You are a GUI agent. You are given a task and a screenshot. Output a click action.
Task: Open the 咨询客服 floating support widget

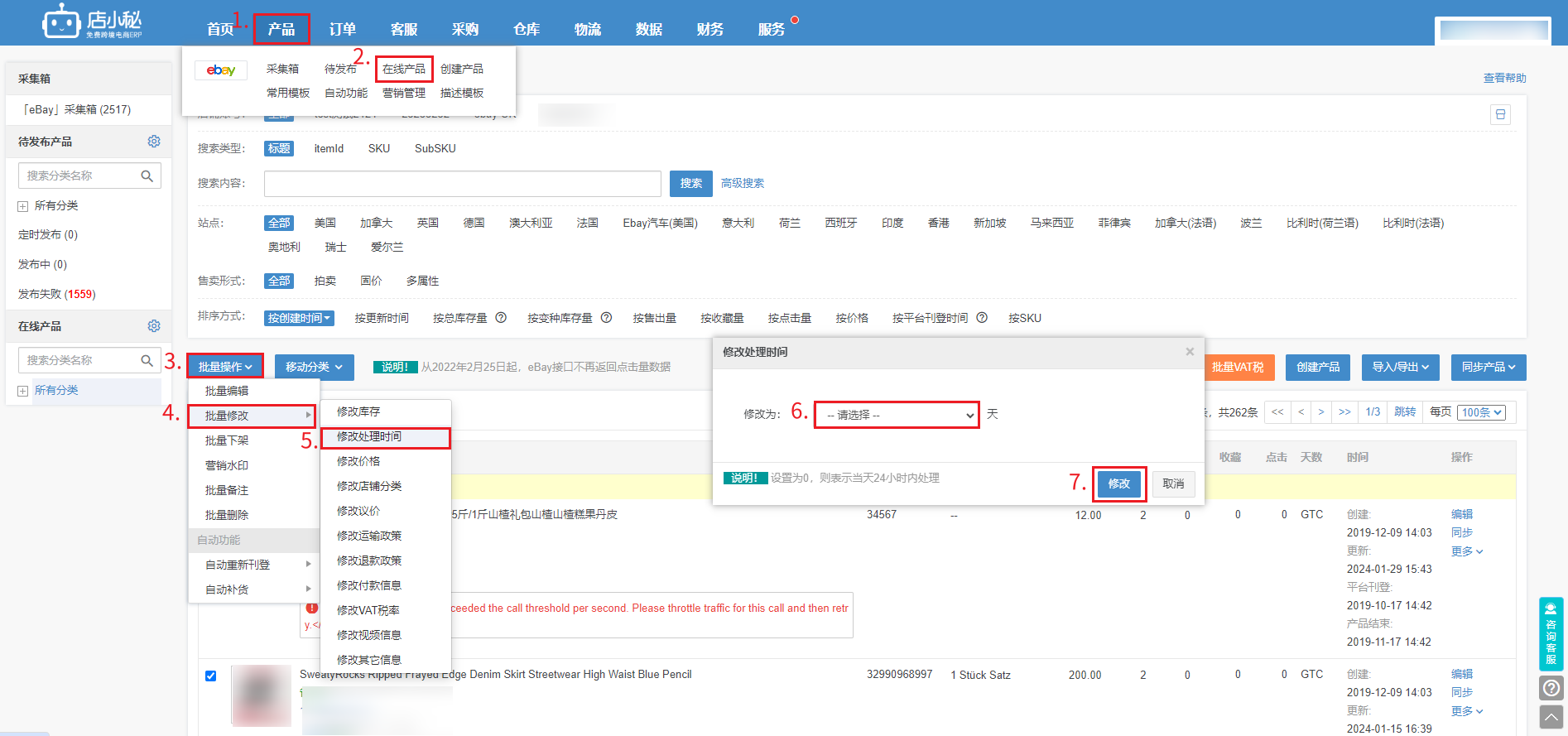(x=1551, y=633)
